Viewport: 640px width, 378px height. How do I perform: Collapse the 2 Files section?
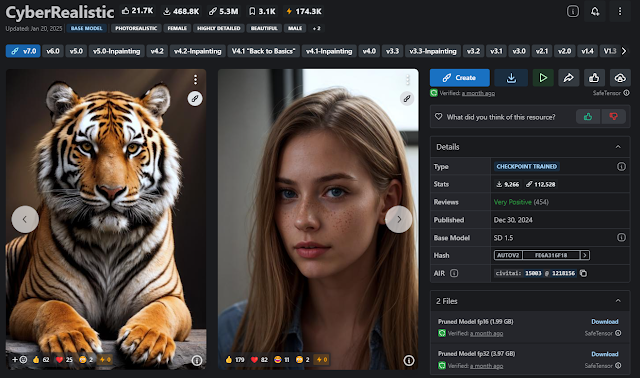pyautogui.click(x=618, y=301)
